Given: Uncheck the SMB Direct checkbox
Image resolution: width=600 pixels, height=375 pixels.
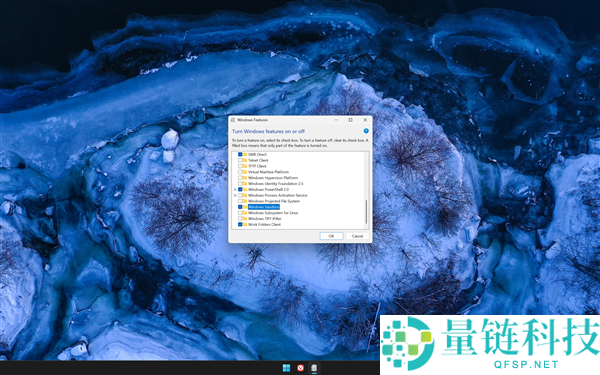Looking at the screenshot, I should tap(240, 154).
